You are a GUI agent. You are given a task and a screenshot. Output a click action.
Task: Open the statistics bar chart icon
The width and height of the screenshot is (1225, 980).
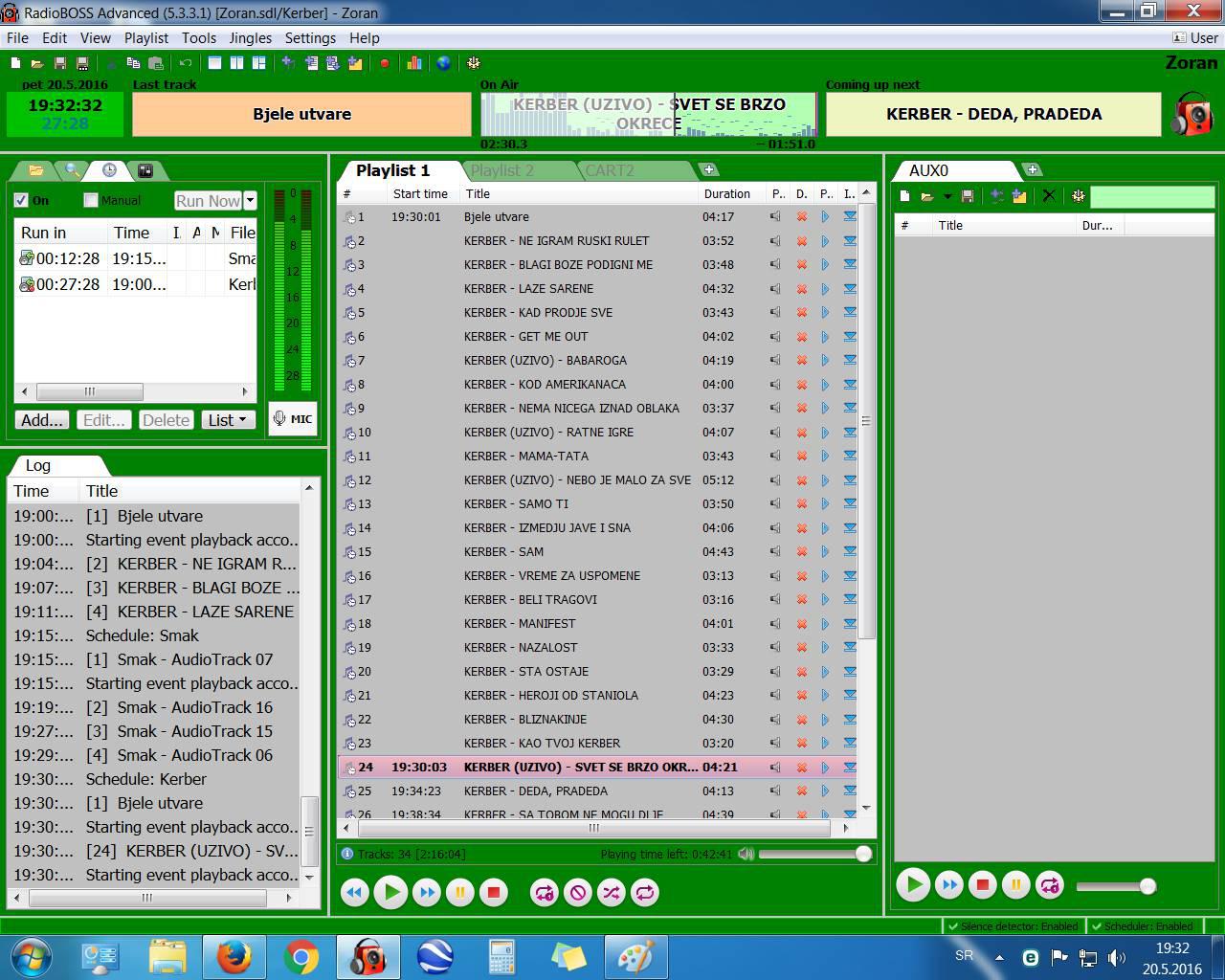click(x=414, y=63)
